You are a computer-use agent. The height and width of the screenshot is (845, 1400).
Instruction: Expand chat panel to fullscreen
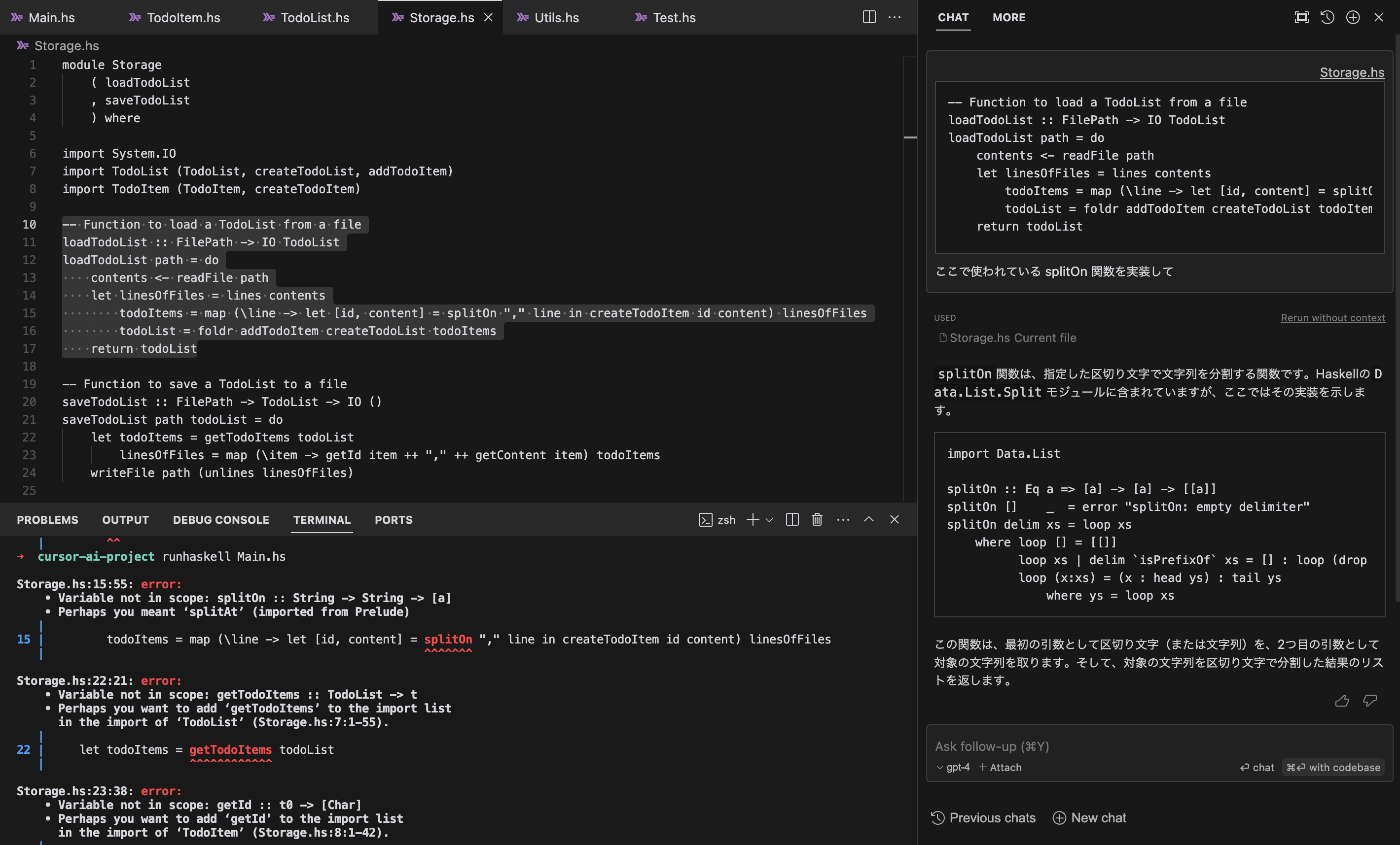pyautogui.click(x=1301, y=17)
